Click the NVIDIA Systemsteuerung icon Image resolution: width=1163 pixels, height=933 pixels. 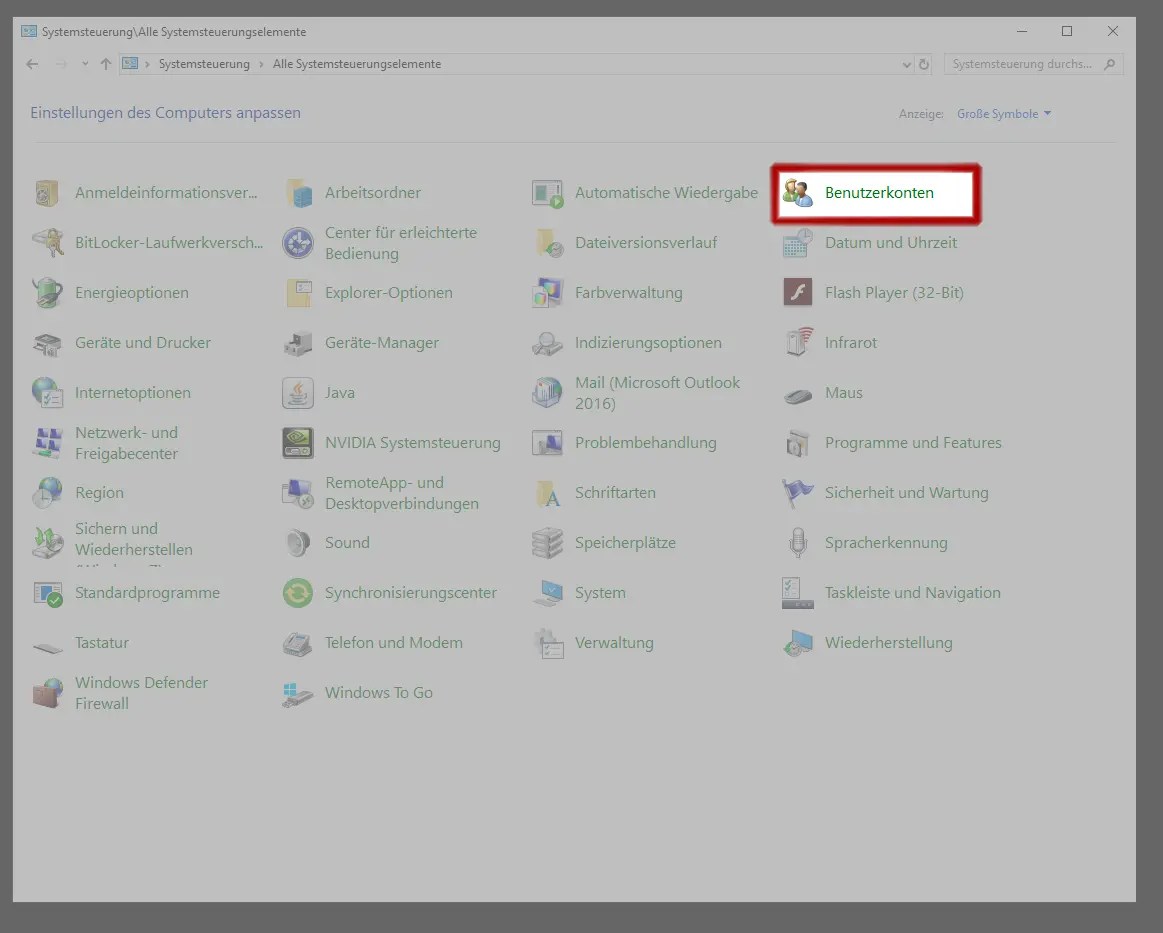point(298,443)
